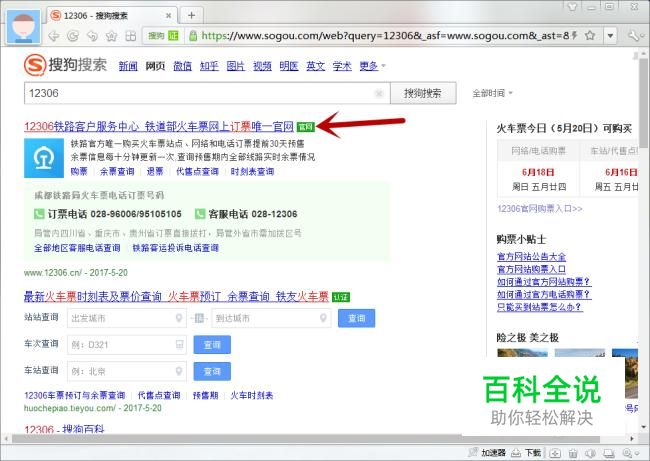Image resolution: width=650 pixels, height=461 pixels.
Task: Go back with the back arrow
Action: (53, 36)
